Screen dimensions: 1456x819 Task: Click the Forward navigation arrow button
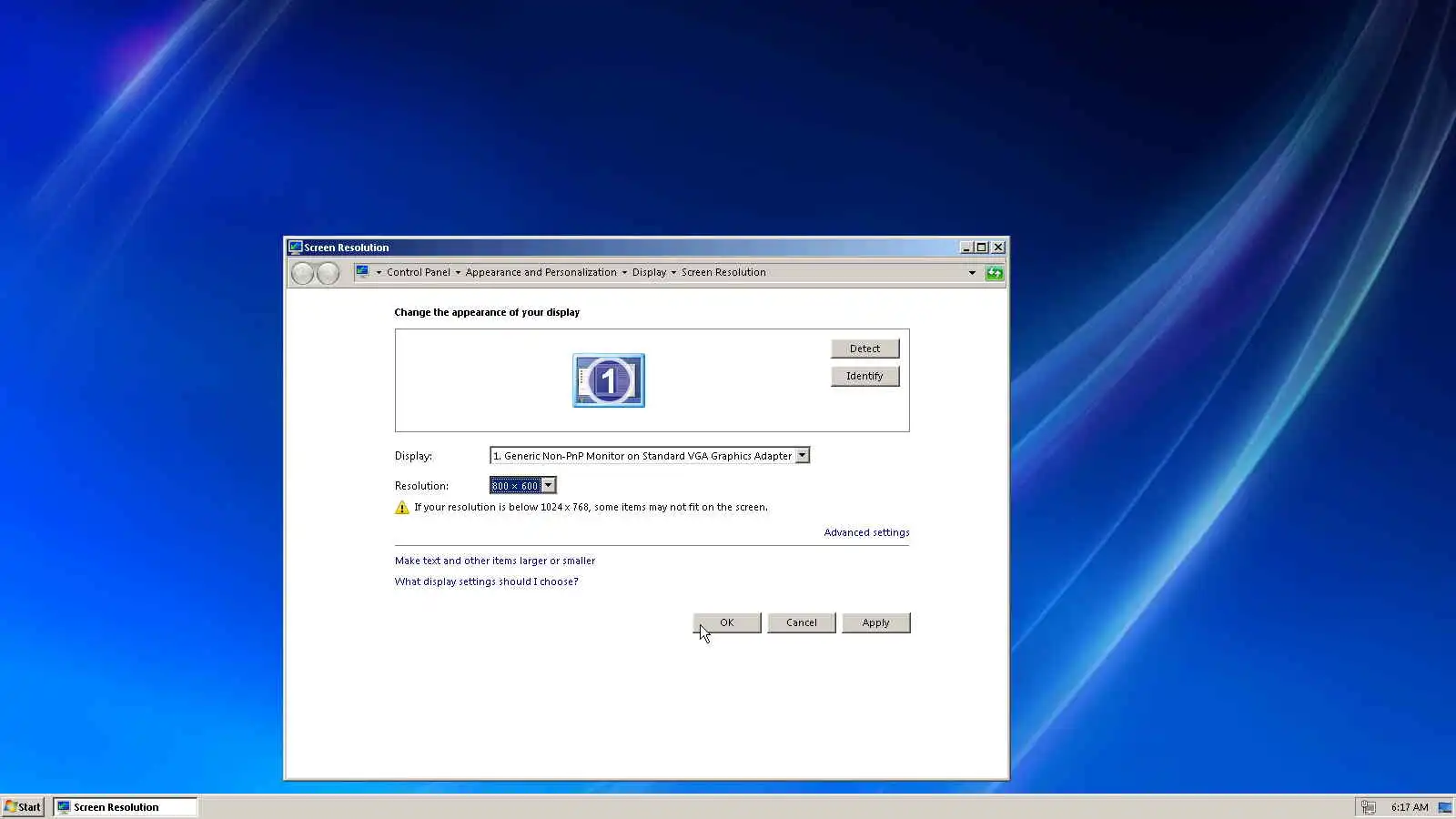tap(328, 273)
